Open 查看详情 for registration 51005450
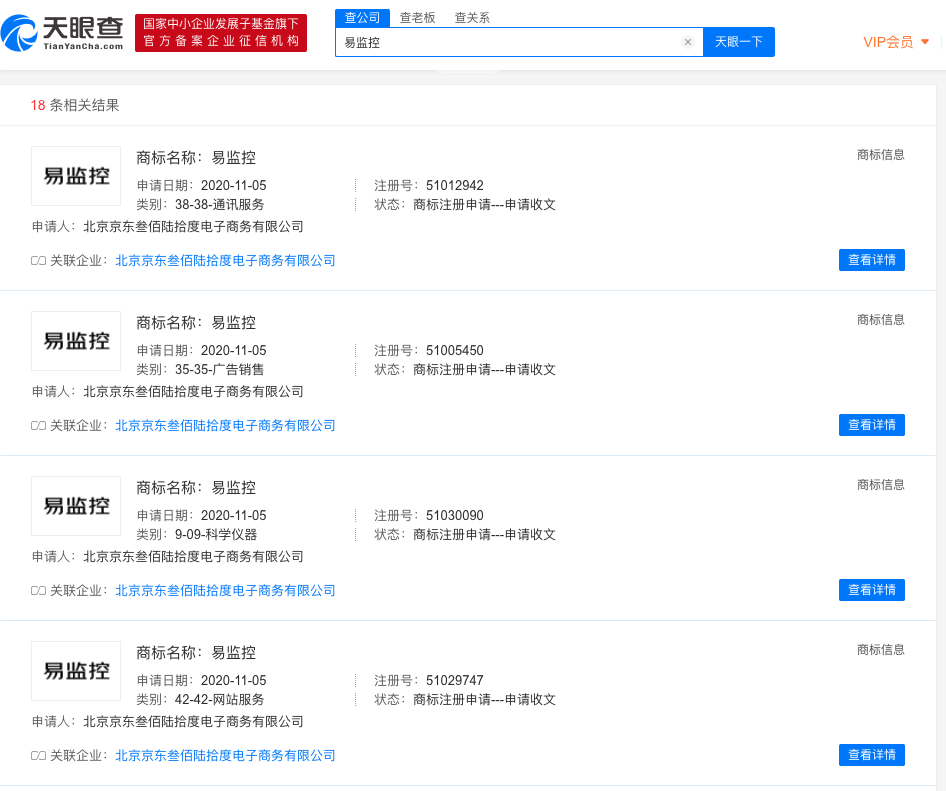 [872, 425]
